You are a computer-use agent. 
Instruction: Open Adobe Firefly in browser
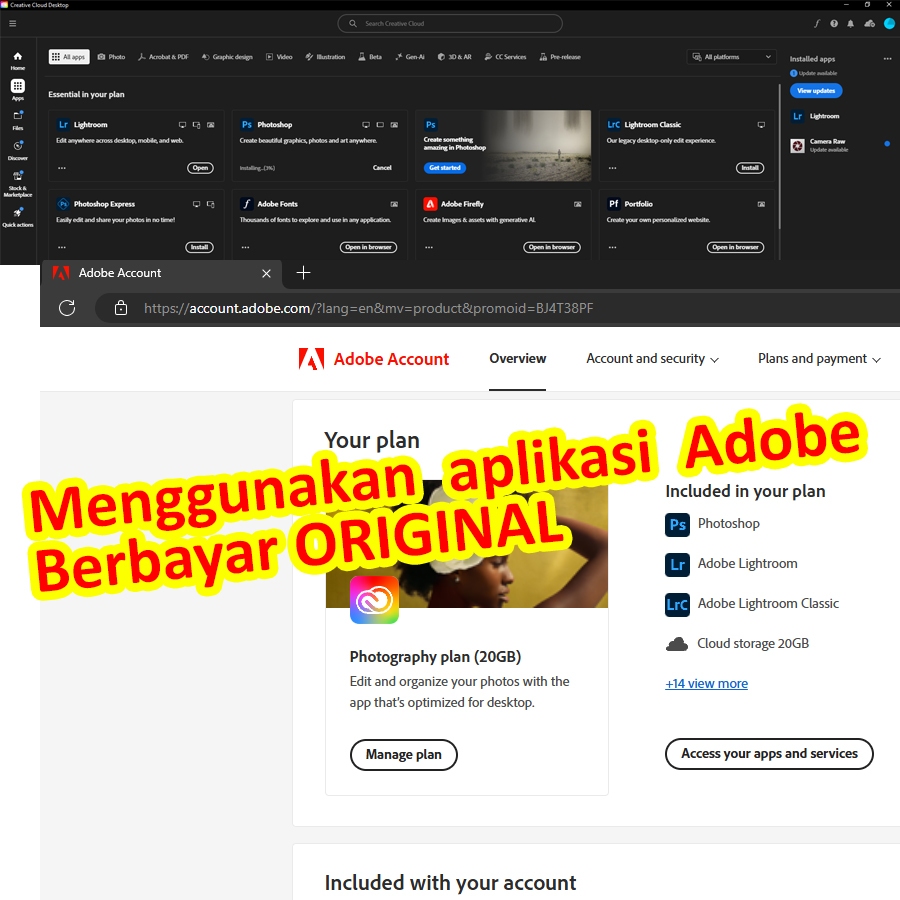(x=552, y=247)
